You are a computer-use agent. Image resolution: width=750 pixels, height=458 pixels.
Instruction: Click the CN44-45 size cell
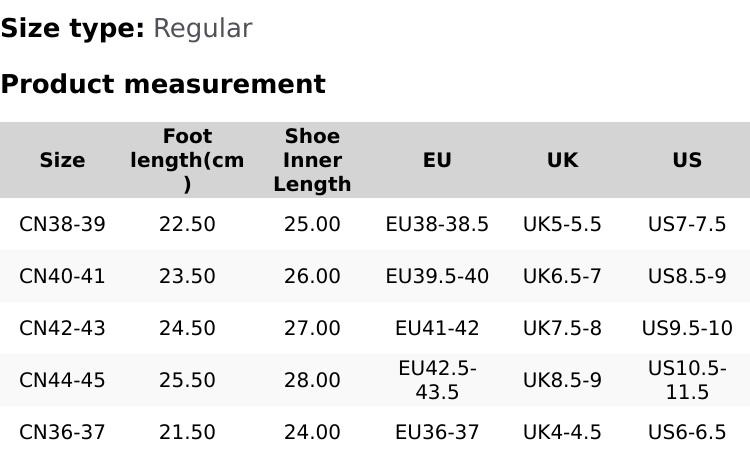[62, 380]
